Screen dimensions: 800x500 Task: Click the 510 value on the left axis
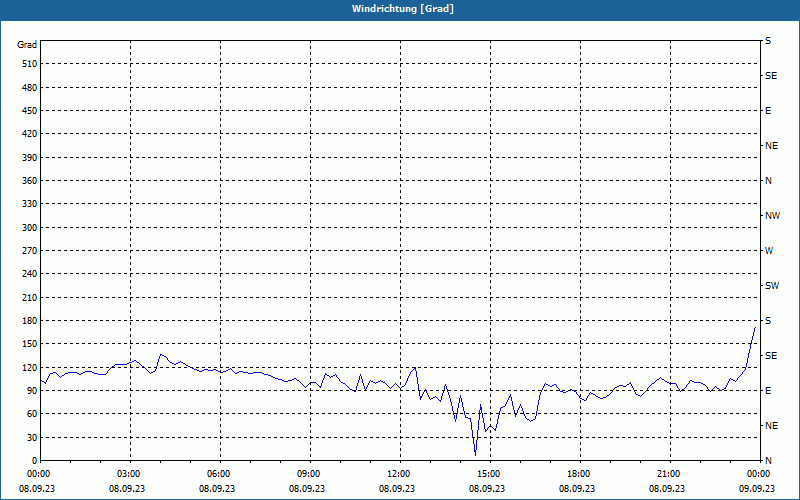point(30,64)
